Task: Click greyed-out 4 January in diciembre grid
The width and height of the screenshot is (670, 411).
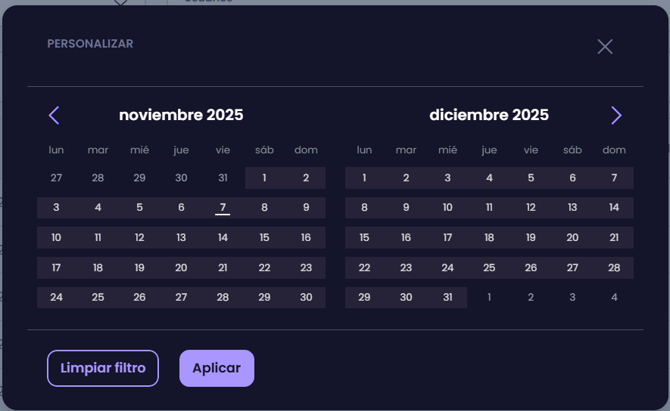Action: point(614,298)
